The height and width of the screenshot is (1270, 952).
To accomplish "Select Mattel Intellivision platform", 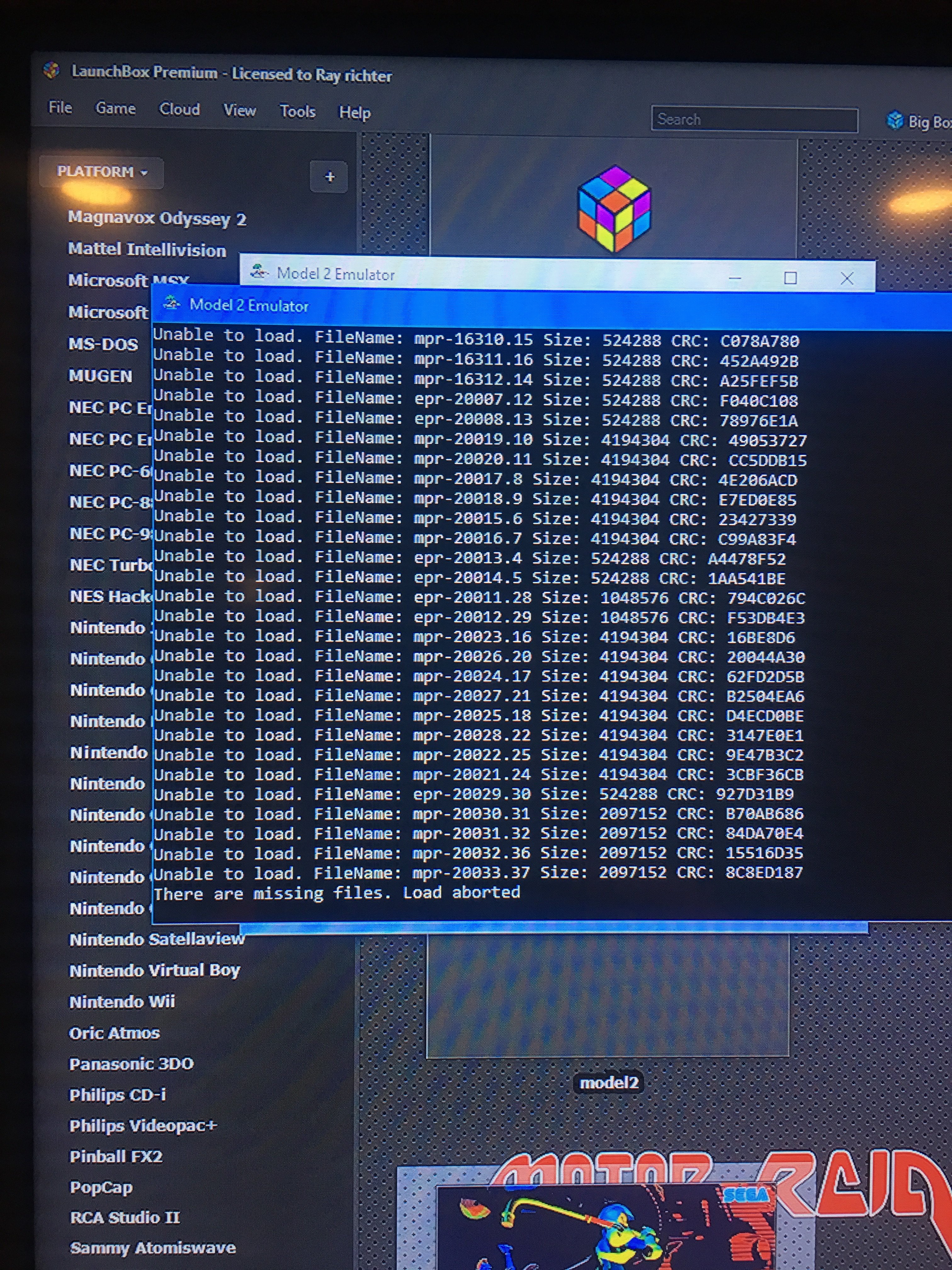I will [147, 250].
